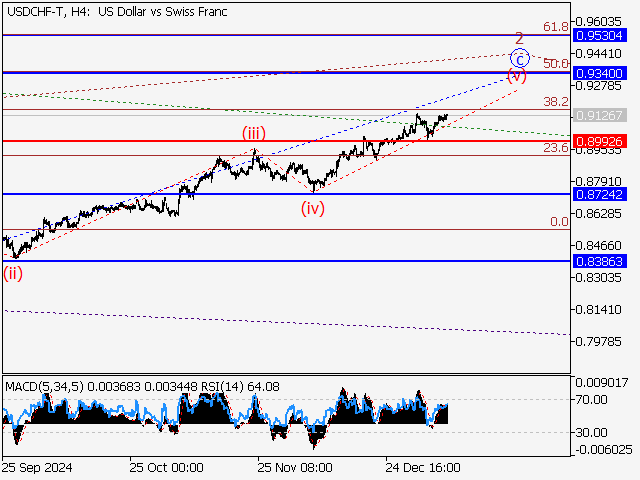The image size is (640, 480).
Task: Select the 0.93400 blue price label
Action: [600, 73]
